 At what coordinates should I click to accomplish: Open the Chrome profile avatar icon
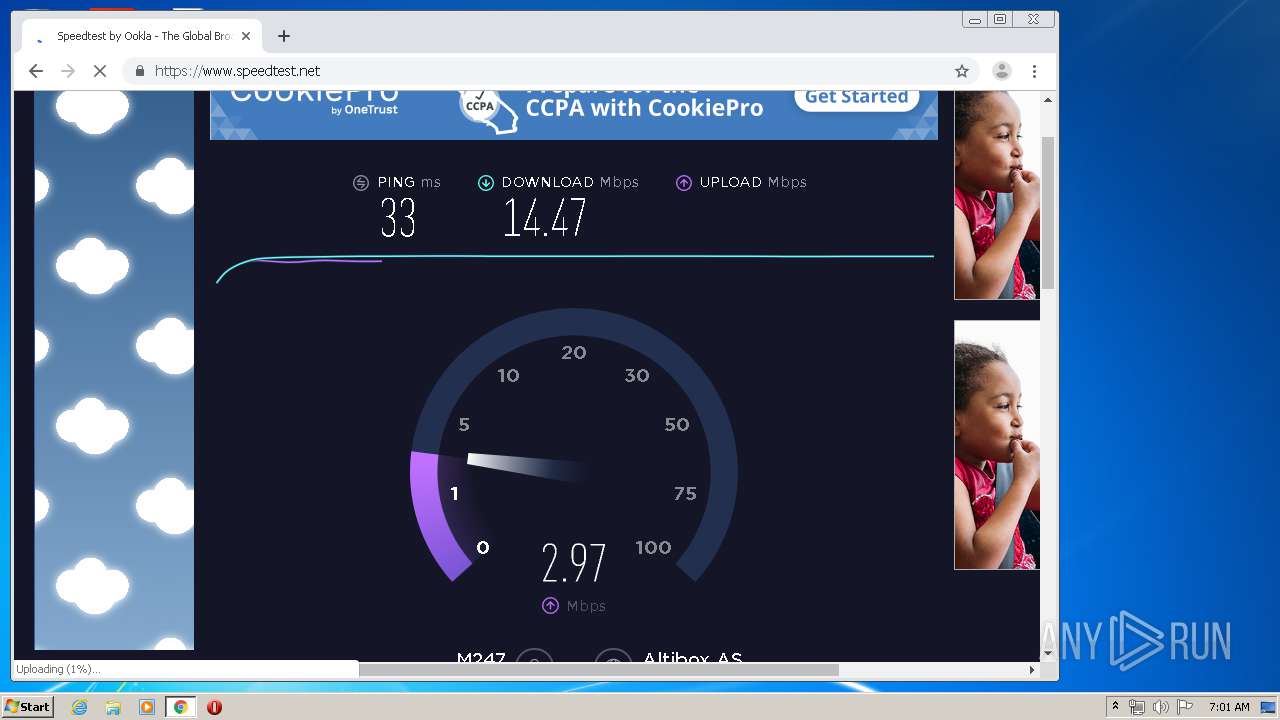pyautogui.click(x=1001, y=71)
